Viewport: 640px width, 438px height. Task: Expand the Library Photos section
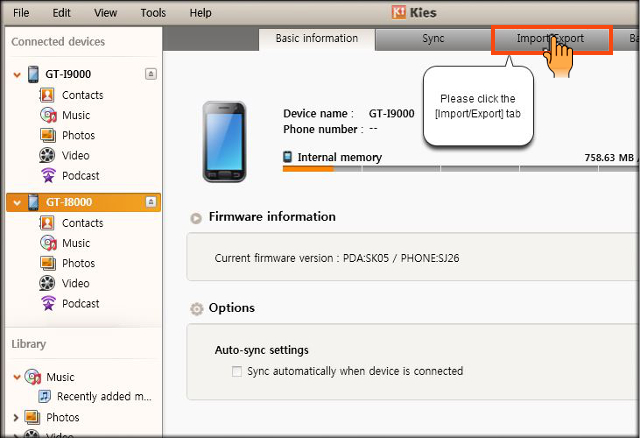pyautogui.click(x=16, y=418)
